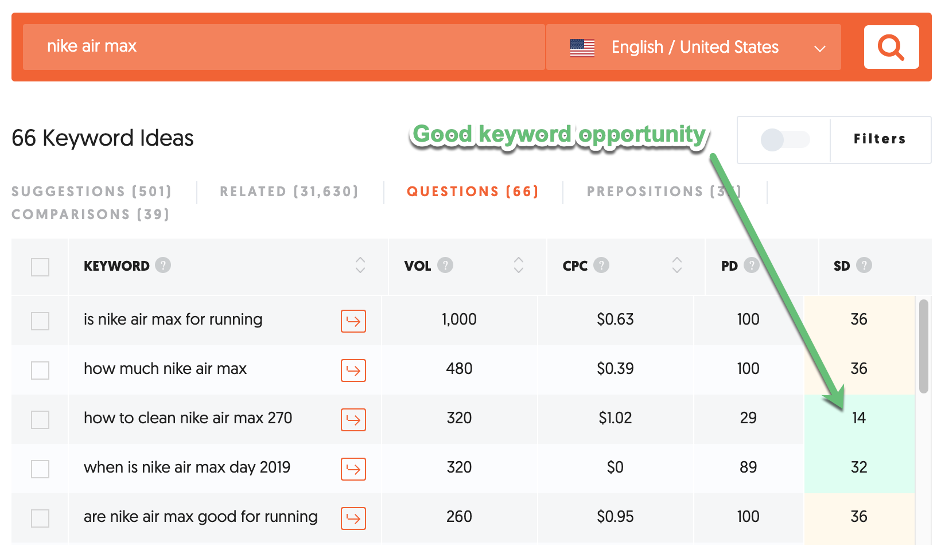Screen dimensions: 939x545
Task: Click the volume value 480
Action: 459,368
